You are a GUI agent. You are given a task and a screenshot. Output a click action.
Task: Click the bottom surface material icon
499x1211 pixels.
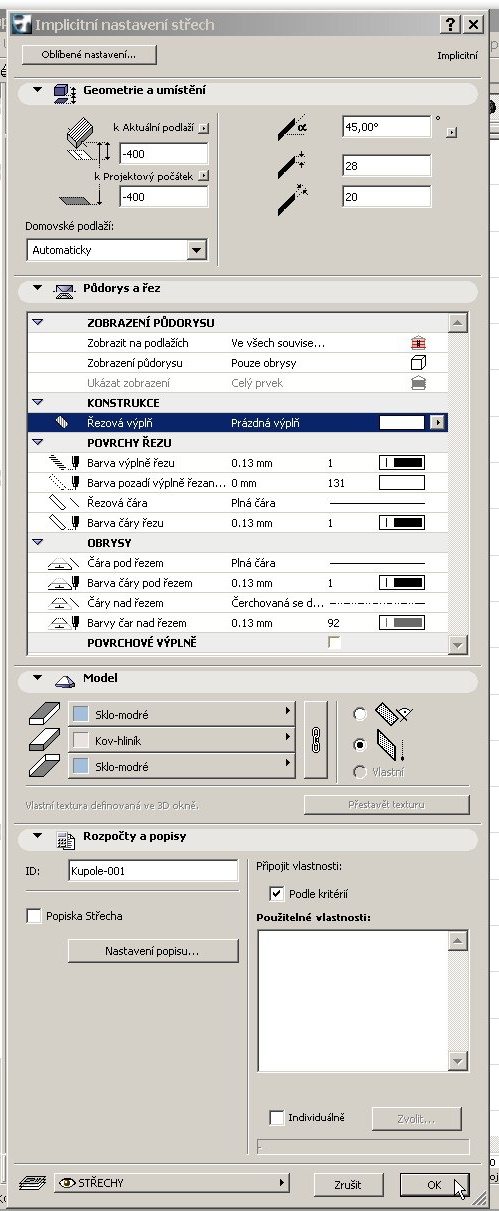click(44, 767)
